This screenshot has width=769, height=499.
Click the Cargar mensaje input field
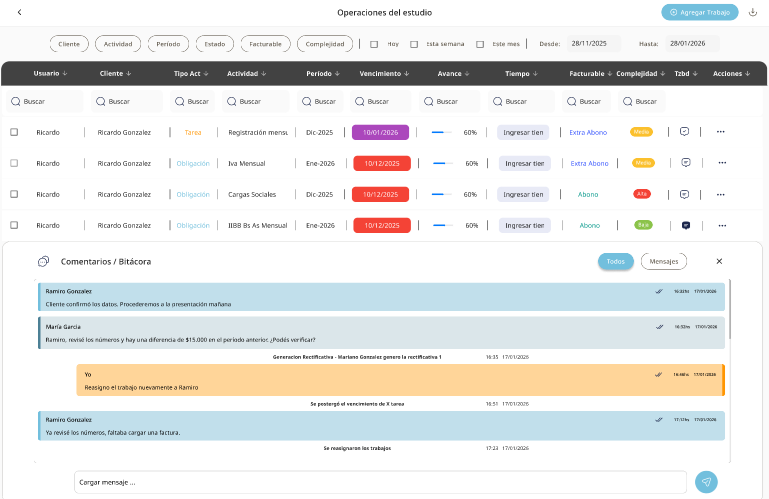point(380,482)
